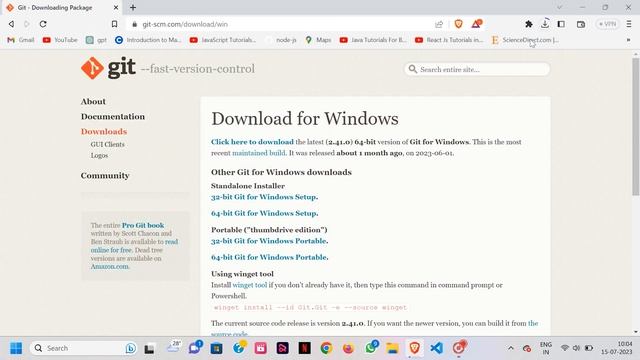Screen dimensions: 640x360
Task: Download 64-bit Git for Windows Setup
Action: pyautogui.click(x=264, y=213)
